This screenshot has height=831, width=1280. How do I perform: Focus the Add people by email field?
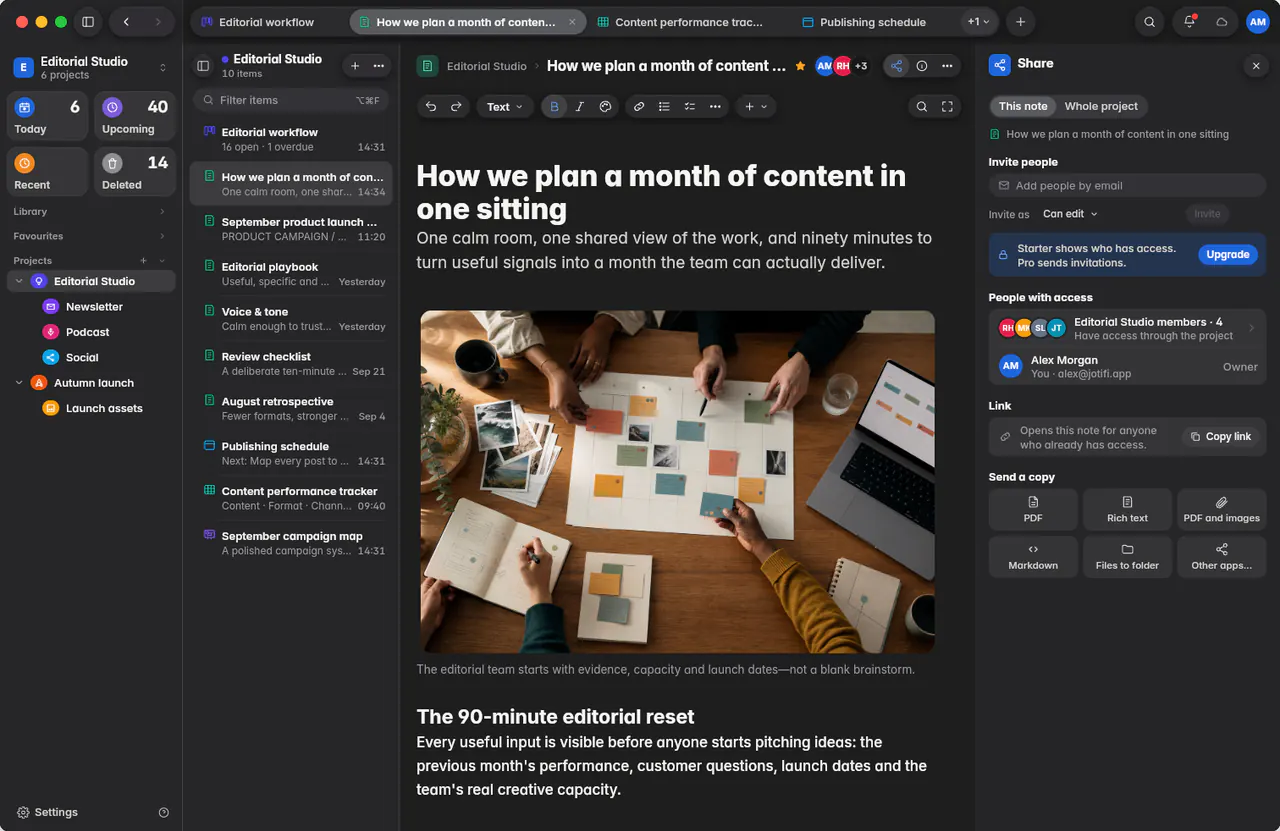click(x=1127, y=186)
